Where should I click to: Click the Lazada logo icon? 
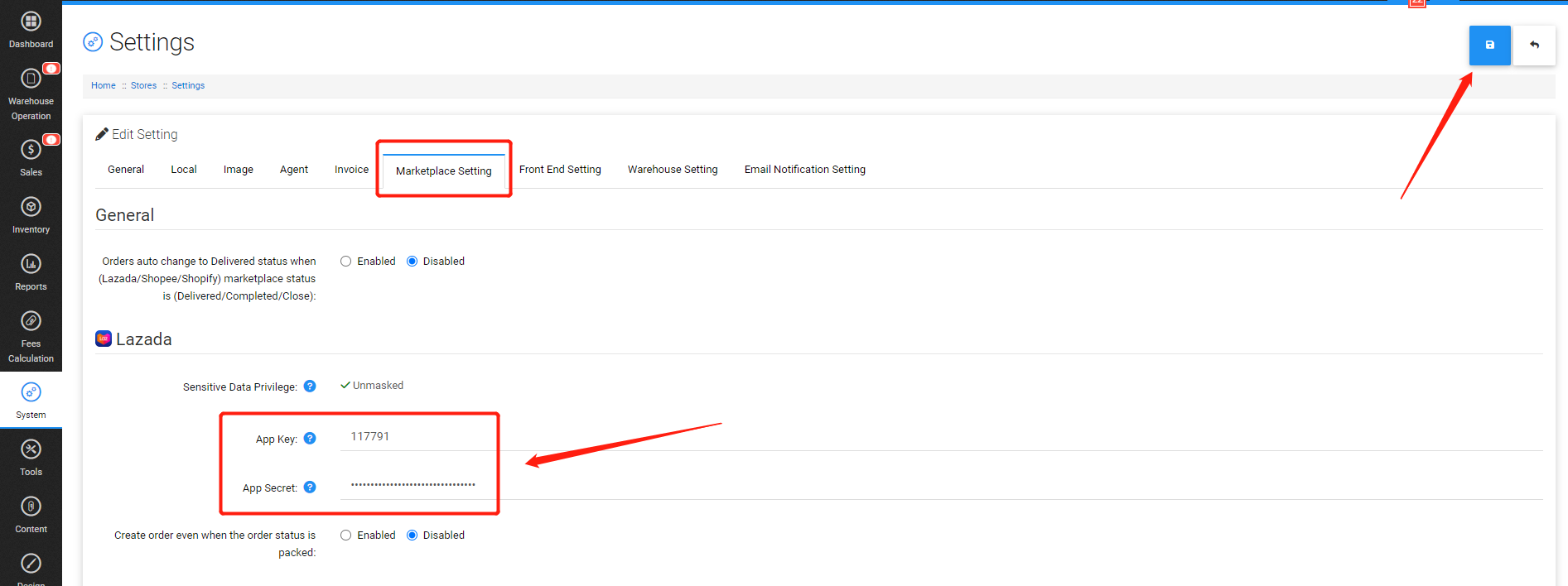(x=104, y=339)
